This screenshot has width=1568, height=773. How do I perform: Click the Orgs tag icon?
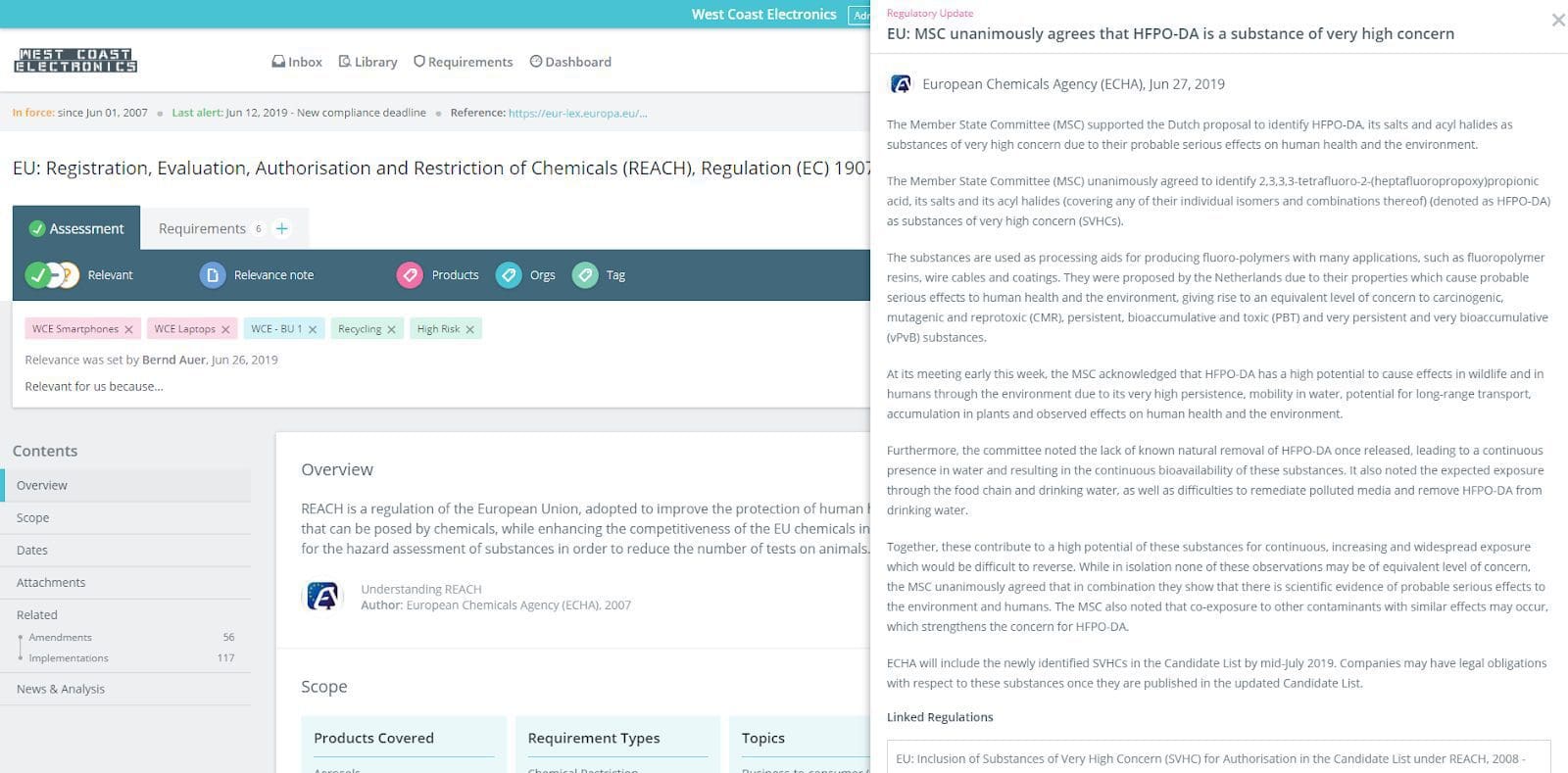point(508,275)
